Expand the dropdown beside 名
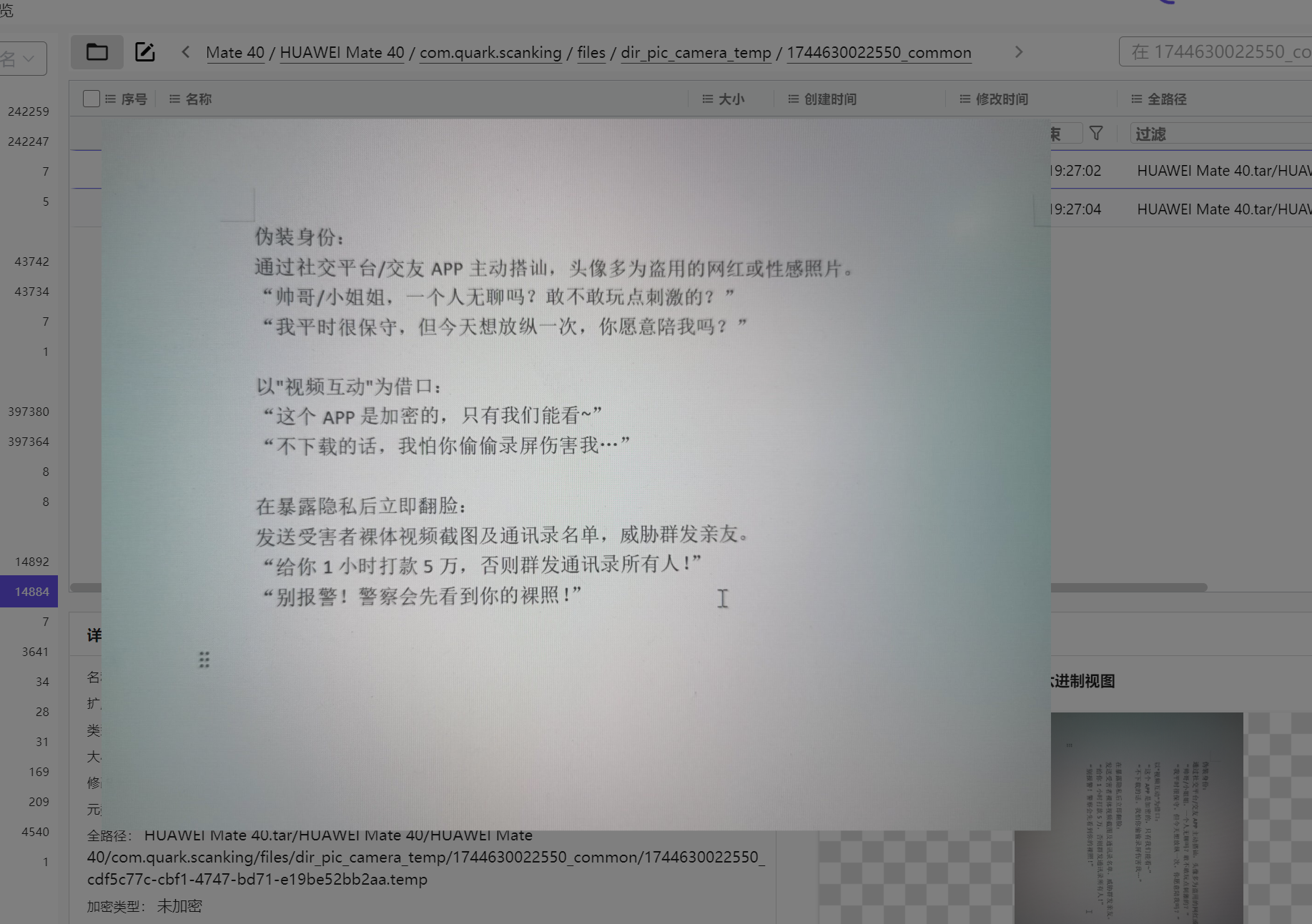 coord(29,59)
